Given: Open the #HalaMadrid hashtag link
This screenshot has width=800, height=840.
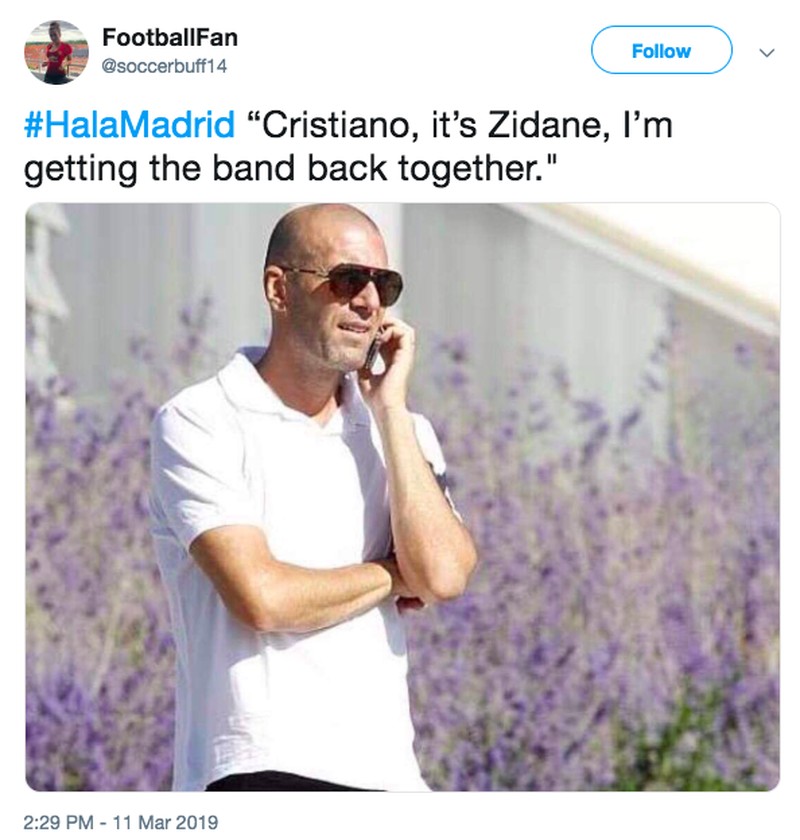Looking at the screenshot, I should coord(129,127).
